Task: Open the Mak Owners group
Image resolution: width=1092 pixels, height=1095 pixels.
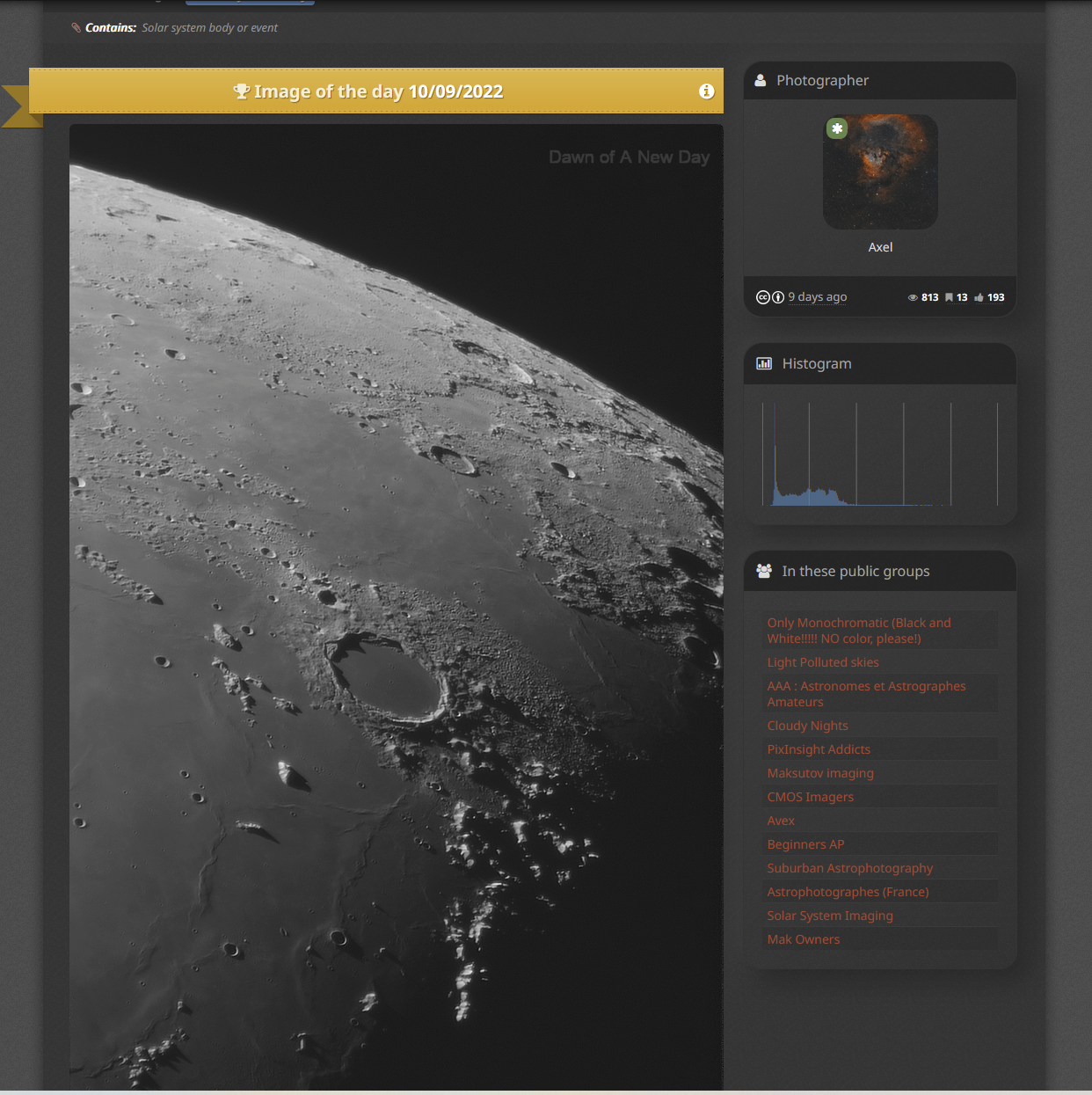Action: (x=804, y=939)
